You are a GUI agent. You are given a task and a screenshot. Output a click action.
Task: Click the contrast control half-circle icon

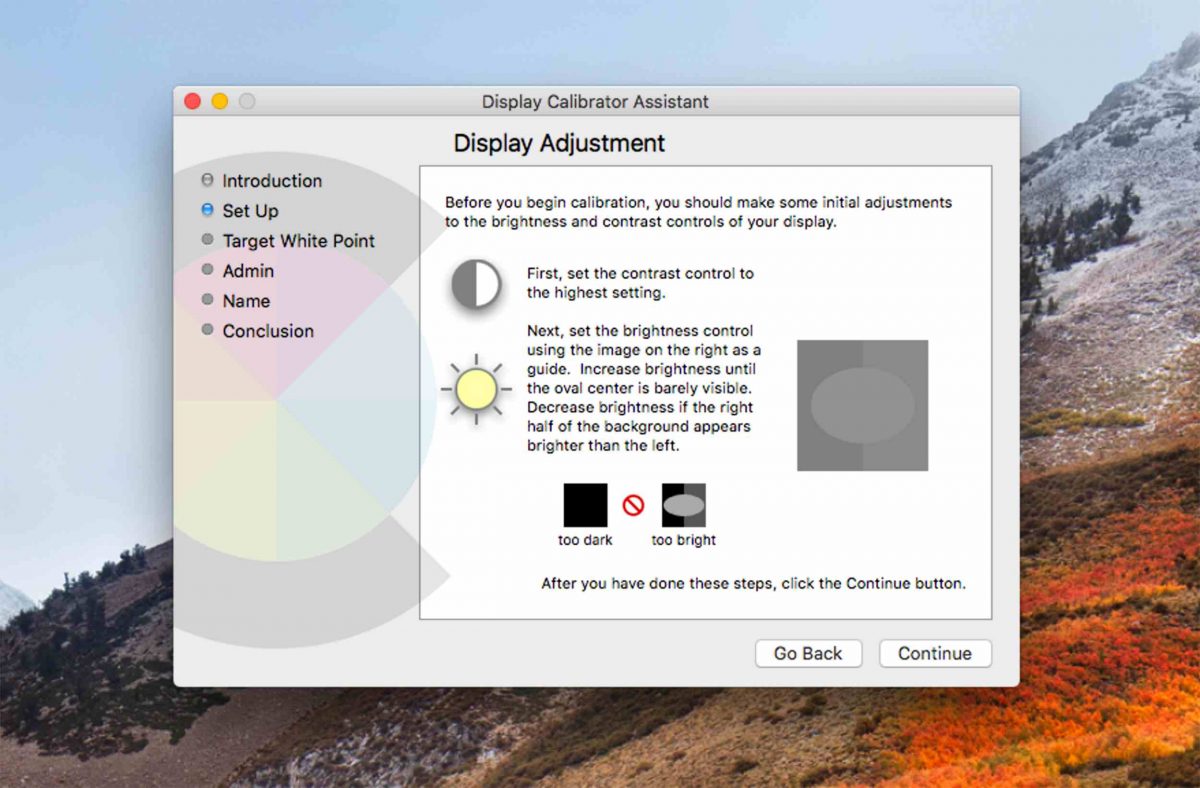(x=477, y=284)
